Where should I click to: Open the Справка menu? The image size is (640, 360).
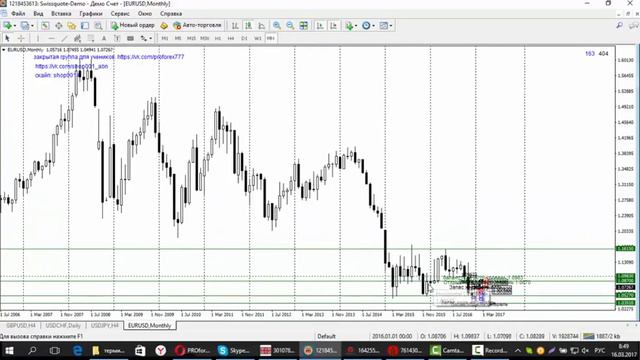click(x=171, y=13)
